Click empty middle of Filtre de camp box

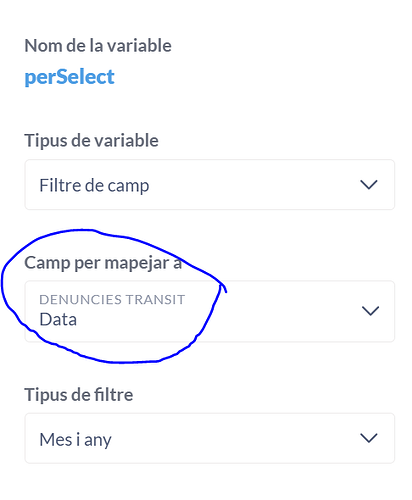(253, 185)
